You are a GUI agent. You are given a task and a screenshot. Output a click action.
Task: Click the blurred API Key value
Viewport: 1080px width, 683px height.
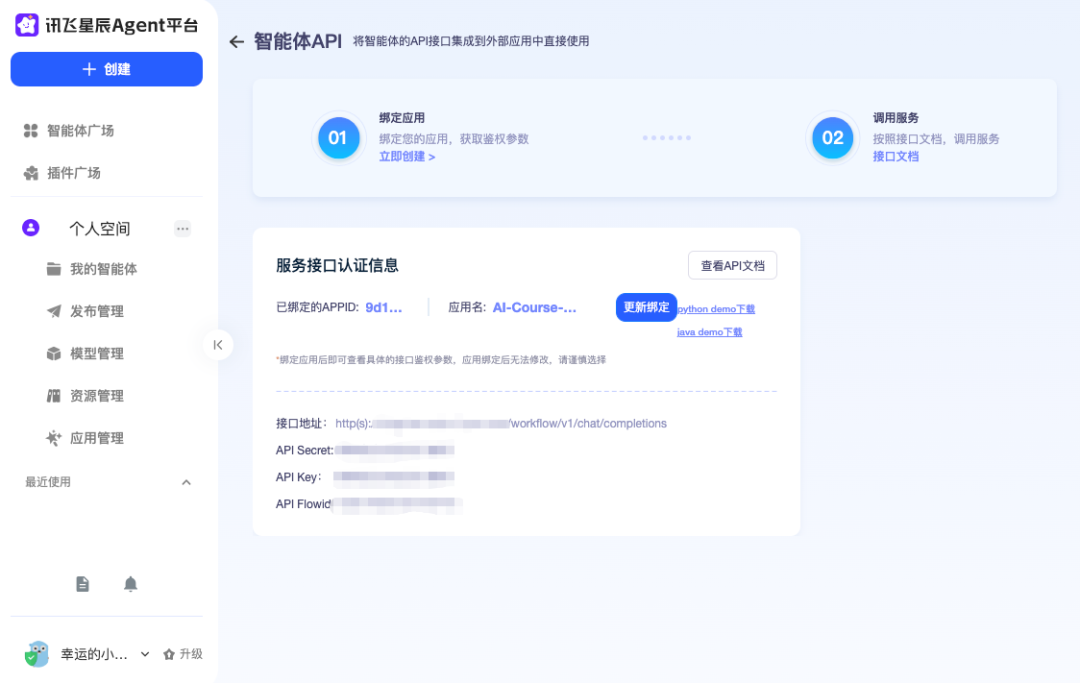pos(394,476)
